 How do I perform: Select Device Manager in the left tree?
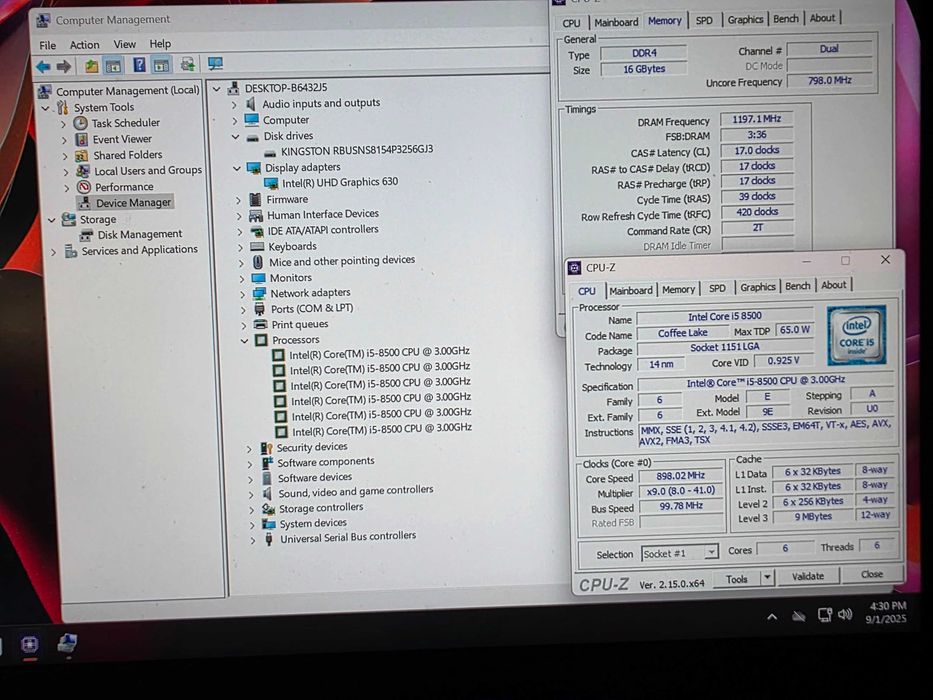point(133,202)
